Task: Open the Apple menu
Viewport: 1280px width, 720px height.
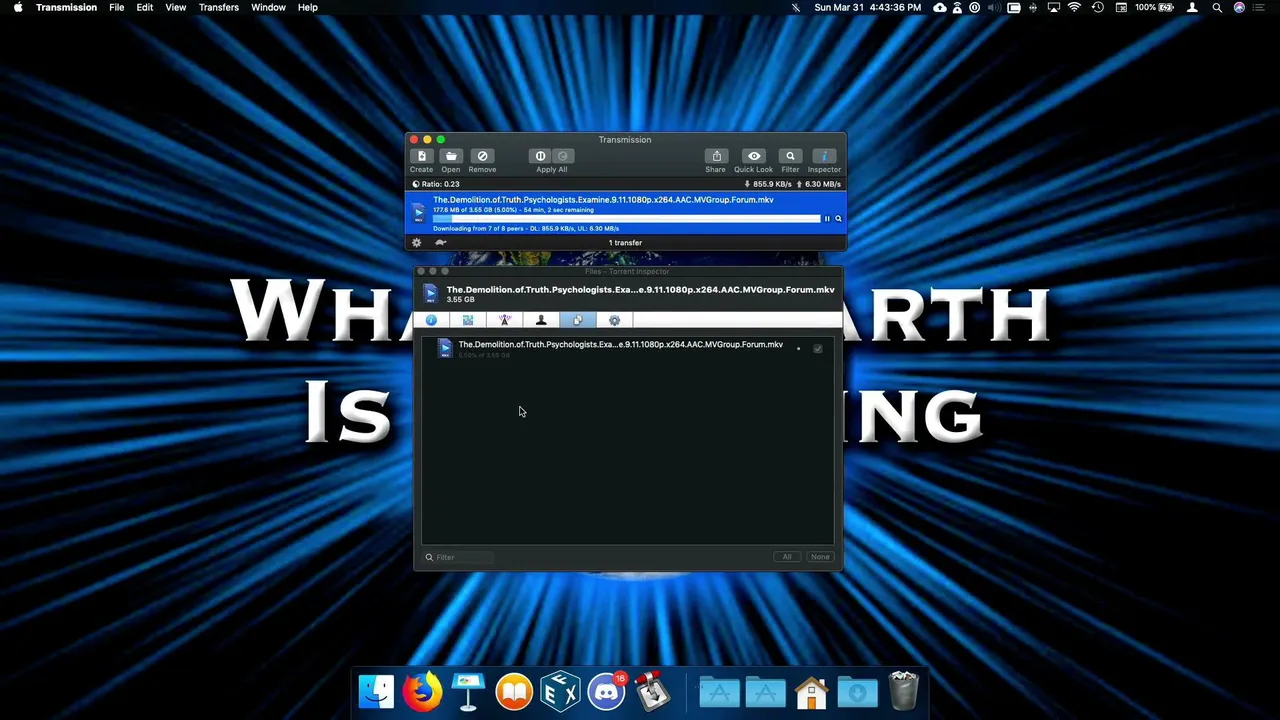Action: coord(18,8)
